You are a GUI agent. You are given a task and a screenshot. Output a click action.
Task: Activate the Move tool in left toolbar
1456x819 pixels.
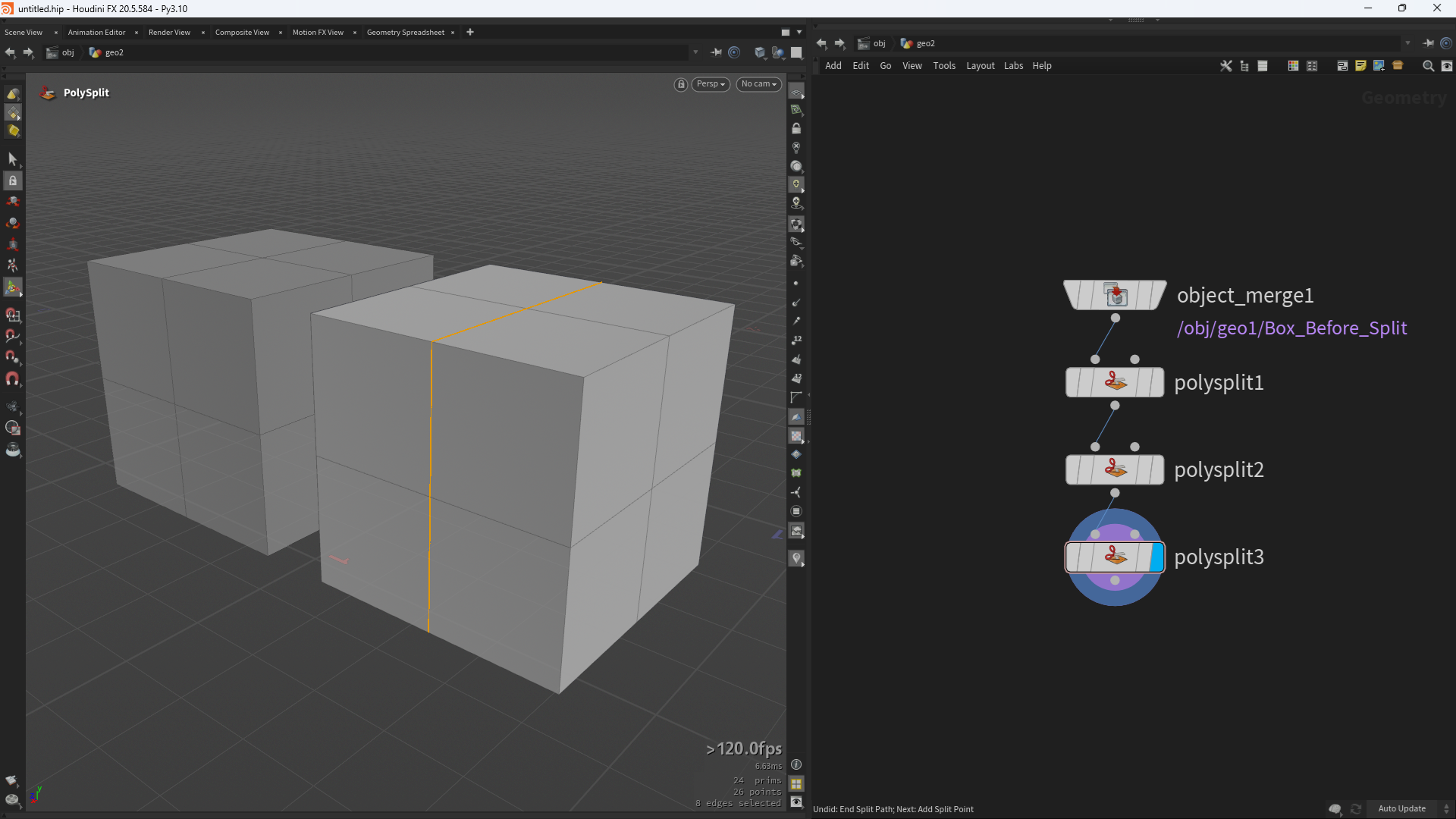[12, 202]
